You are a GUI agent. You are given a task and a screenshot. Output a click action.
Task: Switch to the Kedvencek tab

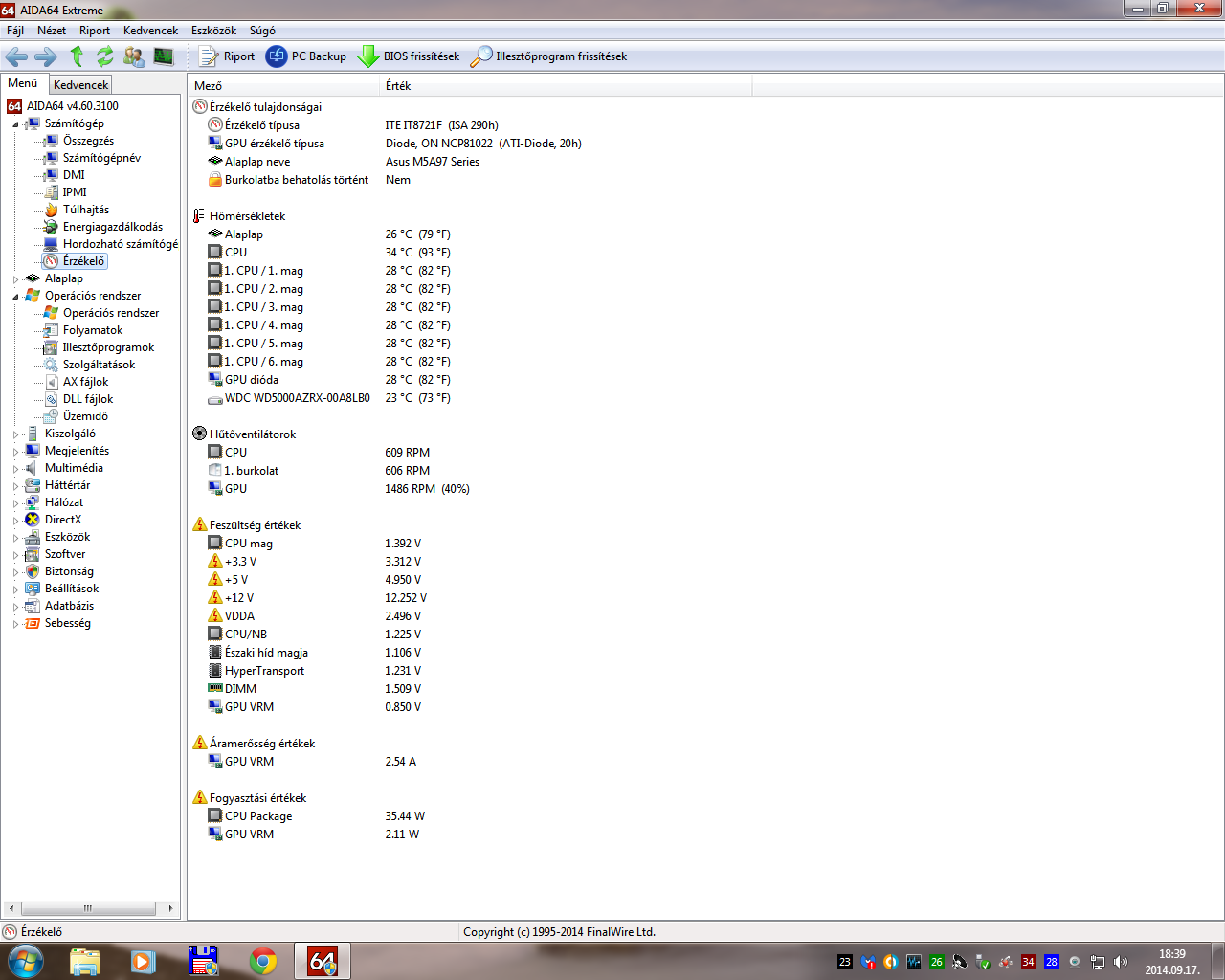(x=80, y=85)
